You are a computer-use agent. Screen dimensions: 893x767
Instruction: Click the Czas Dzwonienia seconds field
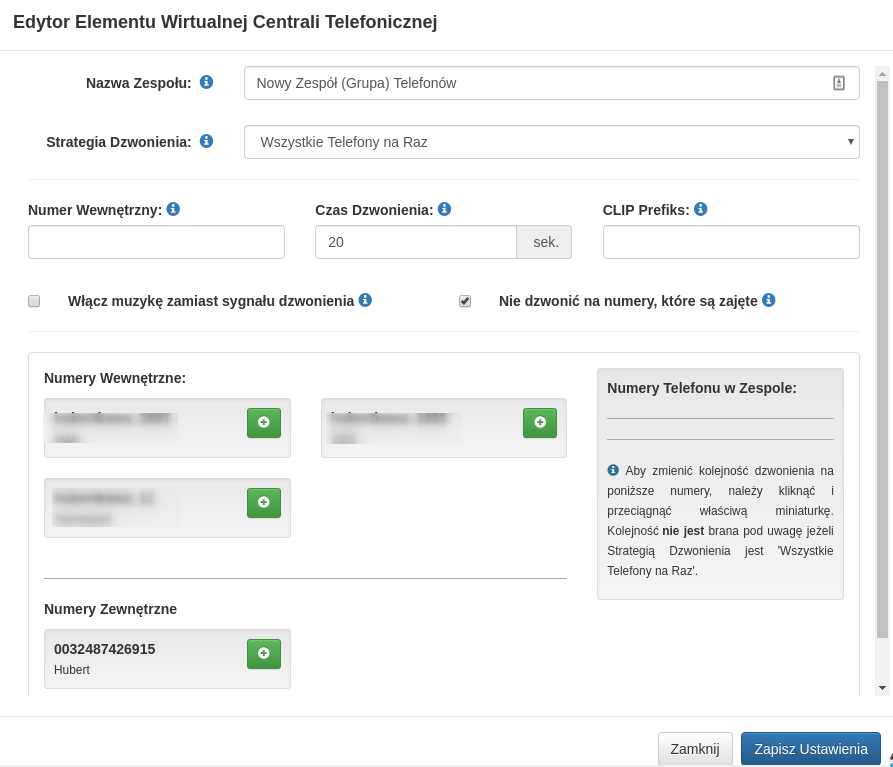(416, 242)
